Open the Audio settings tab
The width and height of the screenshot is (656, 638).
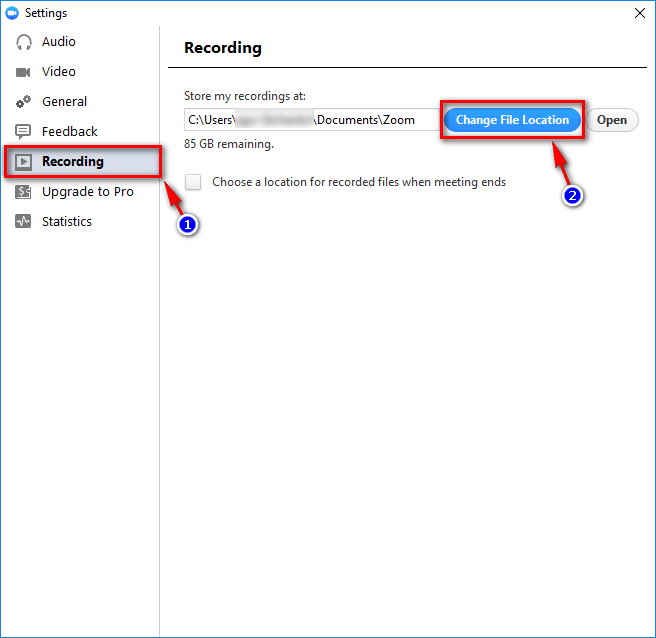pos(59,42)
